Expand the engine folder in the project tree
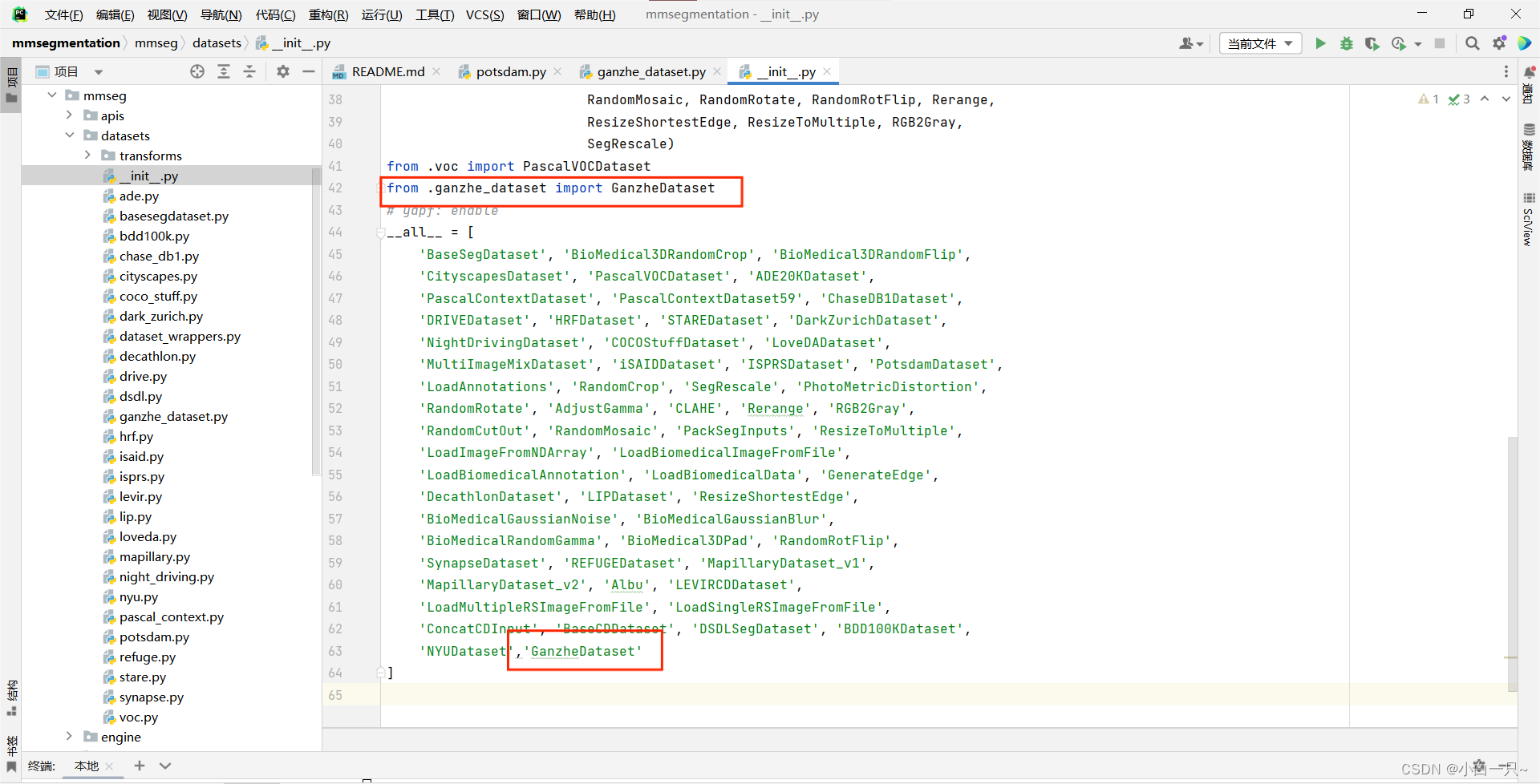This screenshot has height=784, width=1540. [70, 737]
